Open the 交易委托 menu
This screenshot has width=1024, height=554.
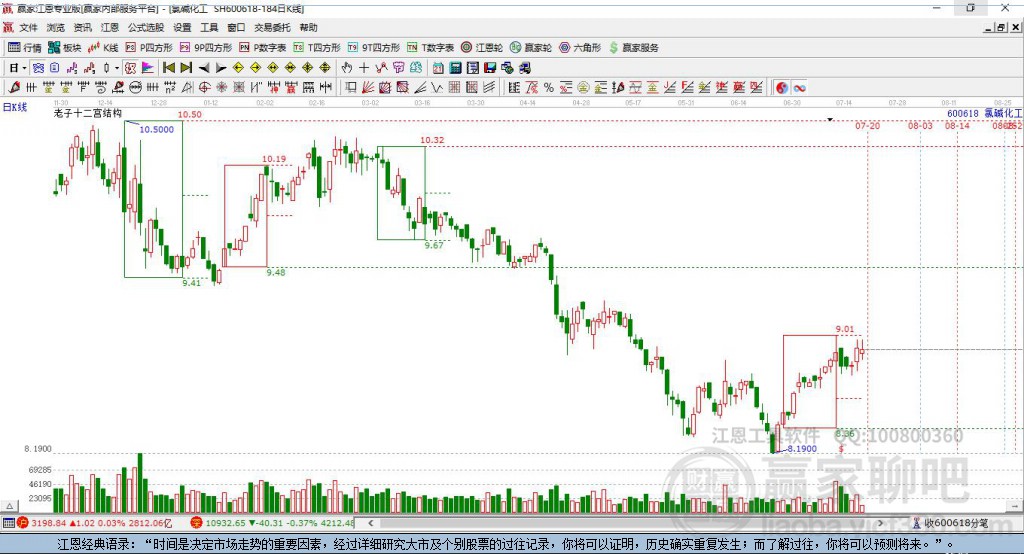tap(272, 27)
